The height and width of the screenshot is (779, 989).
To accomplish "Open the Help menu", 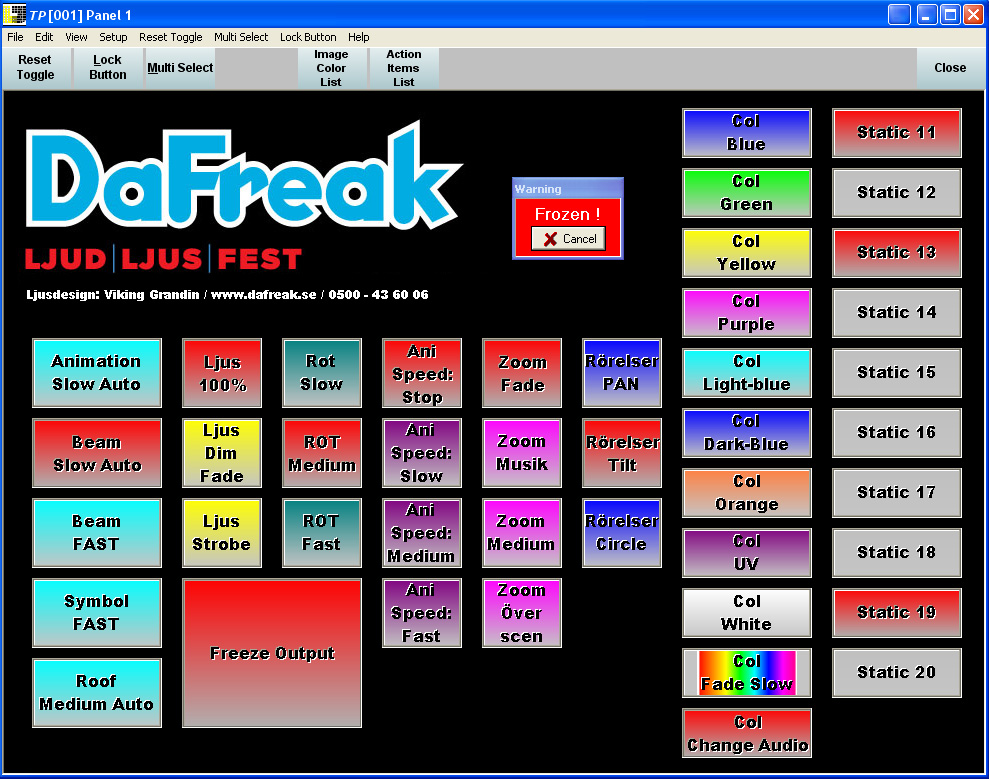I will [358, 37].
